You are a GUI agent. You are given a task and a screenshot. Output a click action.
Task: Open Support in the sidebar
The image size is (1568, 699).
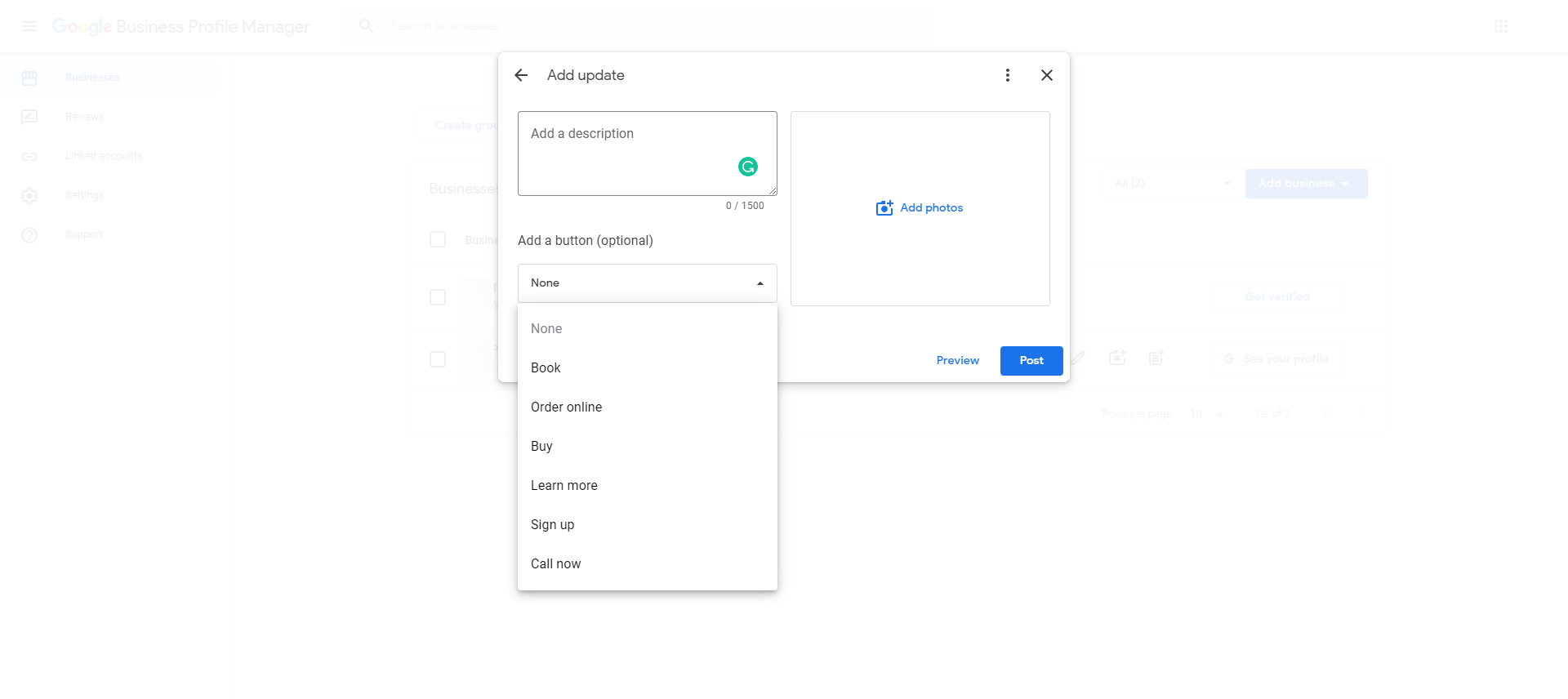point(83,234)
